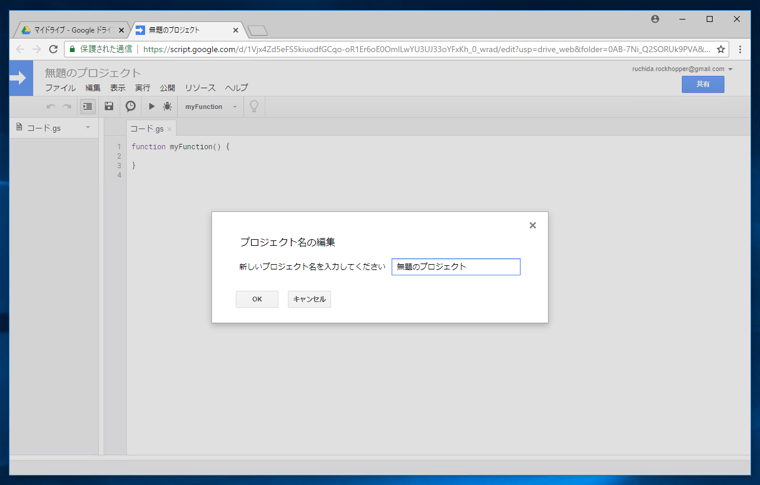The image size is (760, 485).
Task: Click the redo arrow in toolbar
Action: pos(67,107)
